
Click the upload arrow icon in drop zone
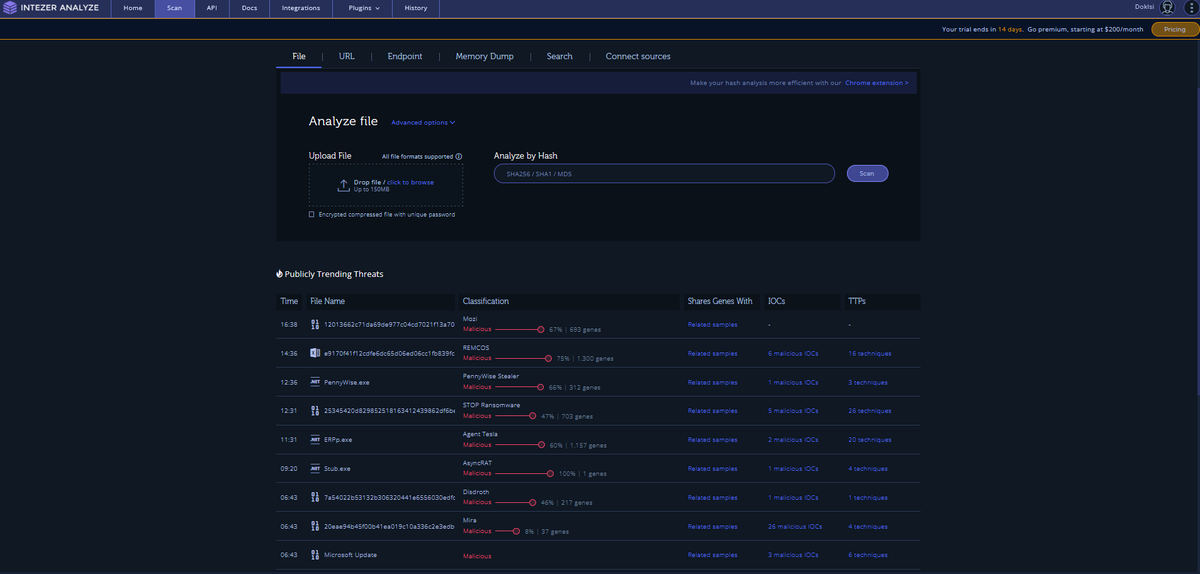click(x=343, y=185)
